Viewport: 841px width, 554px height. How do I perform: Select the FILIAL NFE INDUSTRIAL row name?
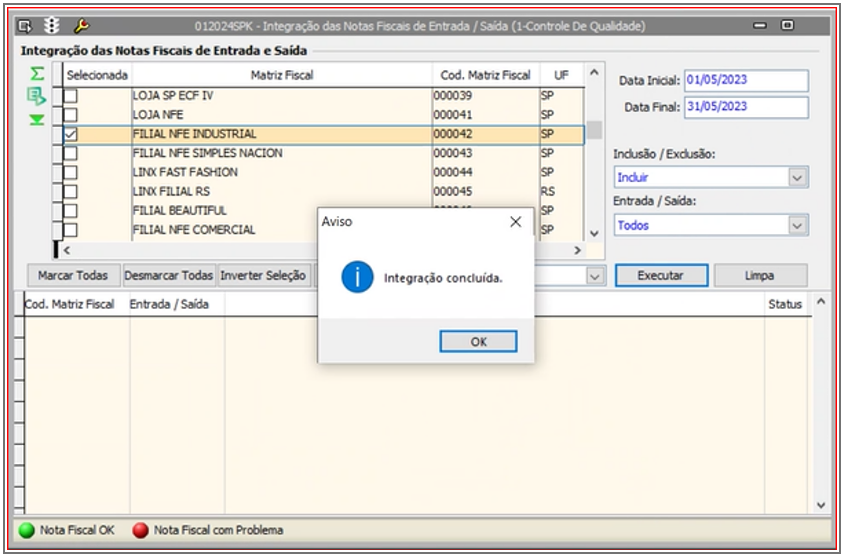pos(195,134)
